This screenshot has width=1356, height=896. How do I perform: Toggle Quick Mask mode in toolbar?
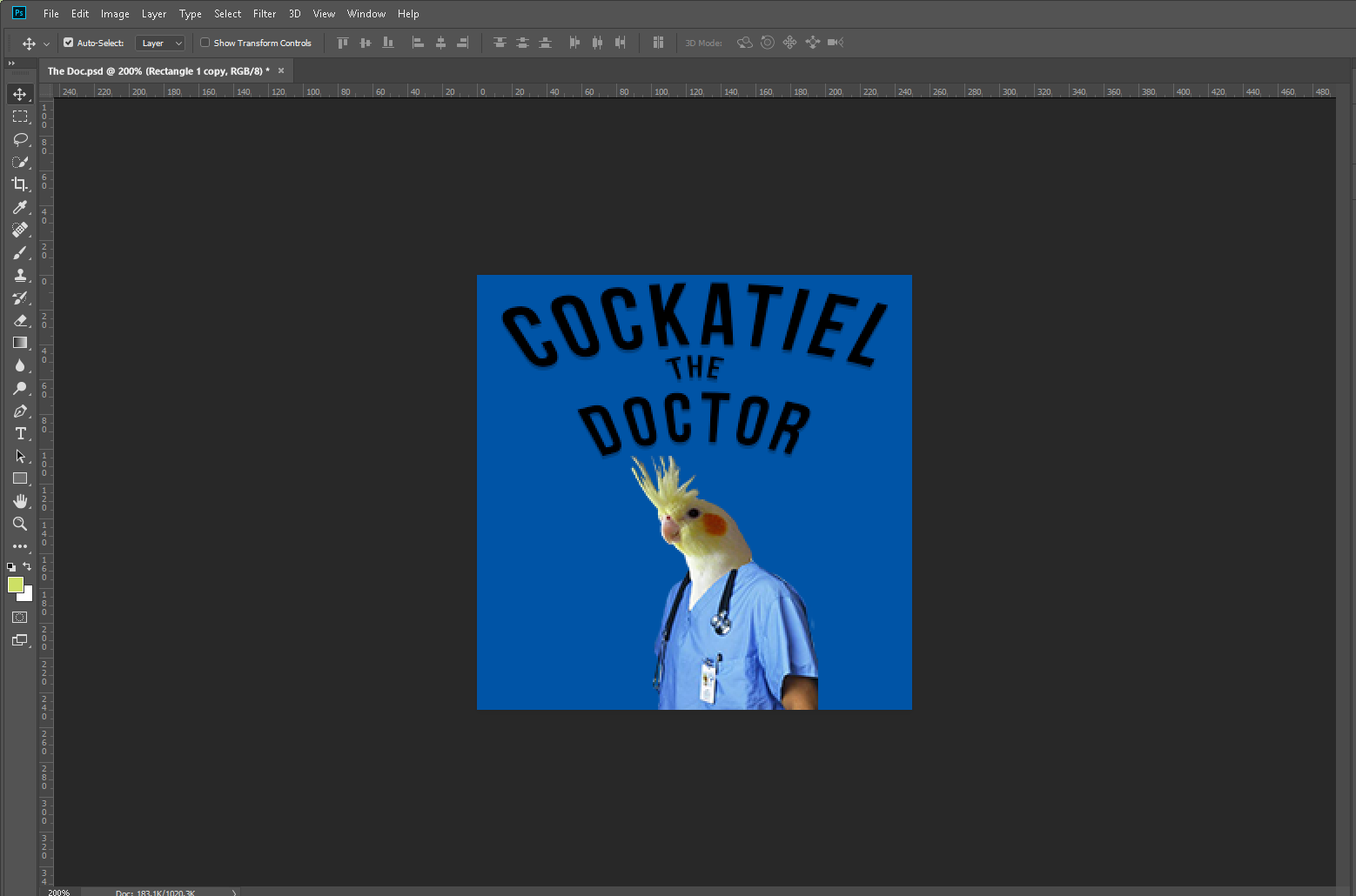point(20,618)
